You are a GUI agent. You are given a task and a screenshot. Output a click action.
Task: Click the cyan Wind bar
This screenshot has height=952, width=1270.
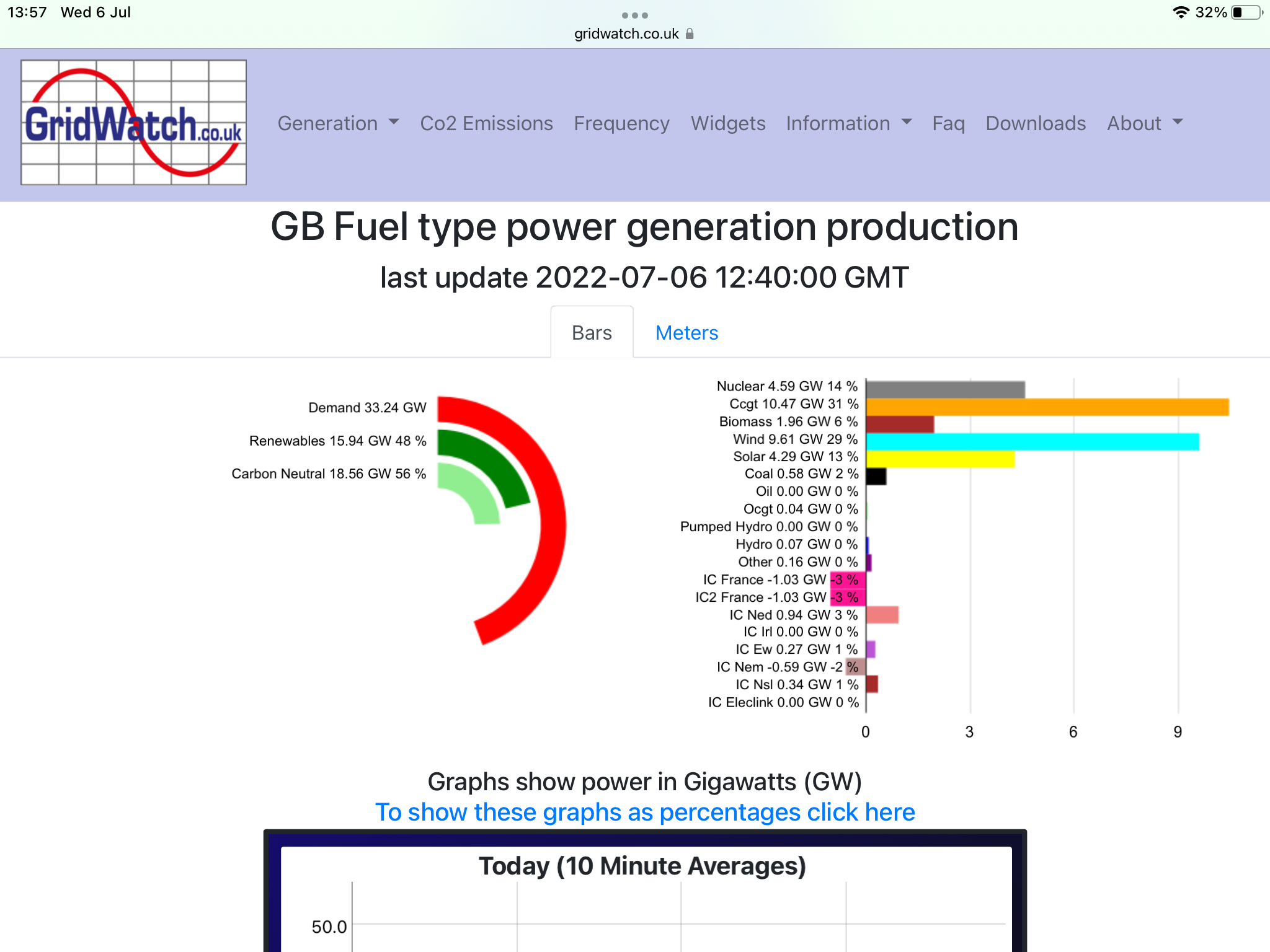click(1032, 442)
